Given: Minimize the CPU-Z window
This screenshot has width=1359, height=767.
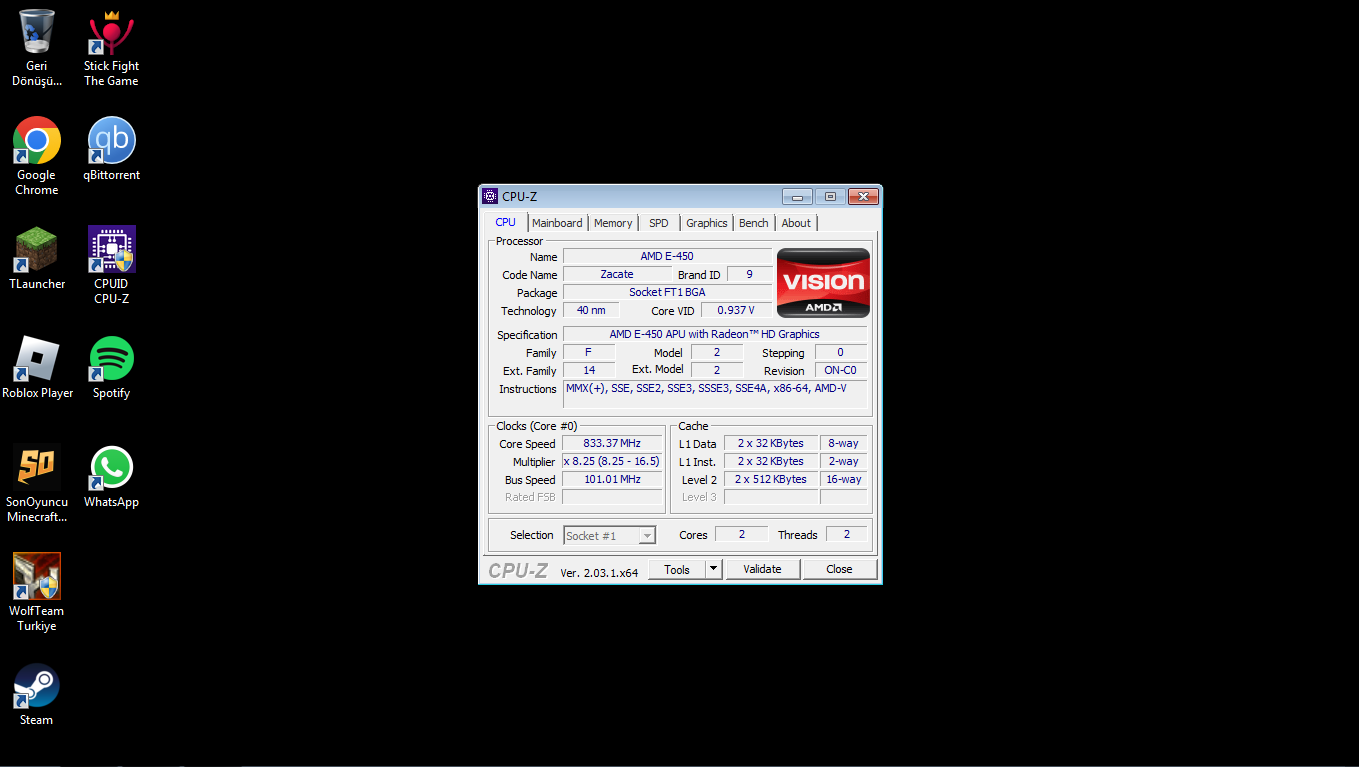Looking at the screenshot, I should (x=798, y=196).
